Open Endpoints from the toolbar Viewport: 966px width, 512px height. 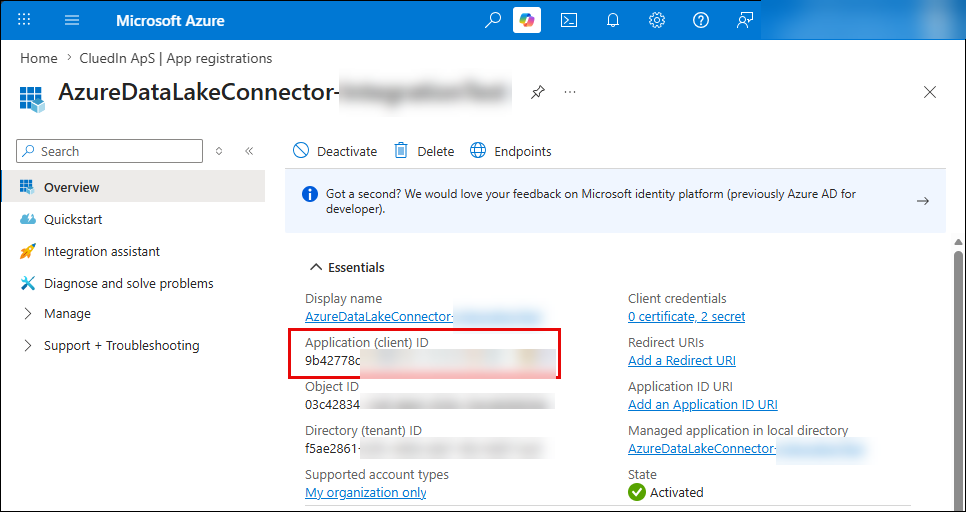click(x=511, y=151)
